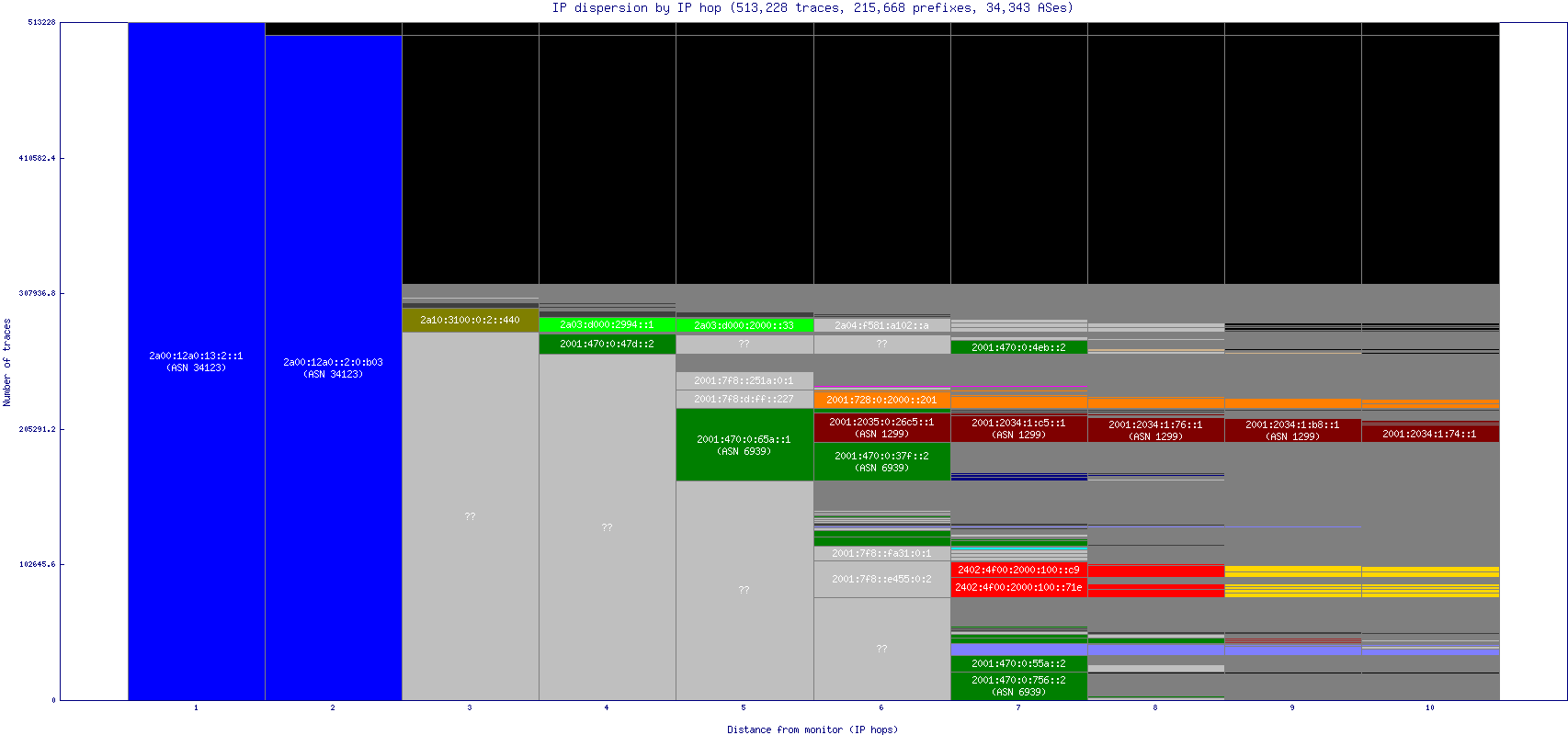Image resolution: width=1568 pixels, height=735 pixels.
Task: Select the 2a04:f581:a102::a segment
Action: [881, 325]
